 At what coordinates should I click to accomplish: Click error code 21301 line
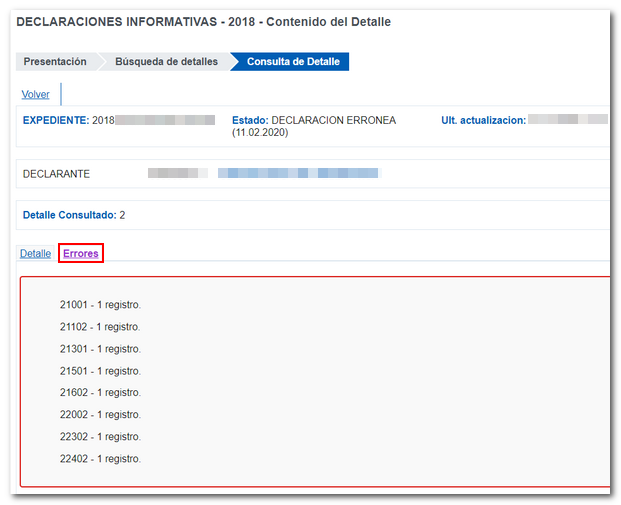click(x=100, y=349)
